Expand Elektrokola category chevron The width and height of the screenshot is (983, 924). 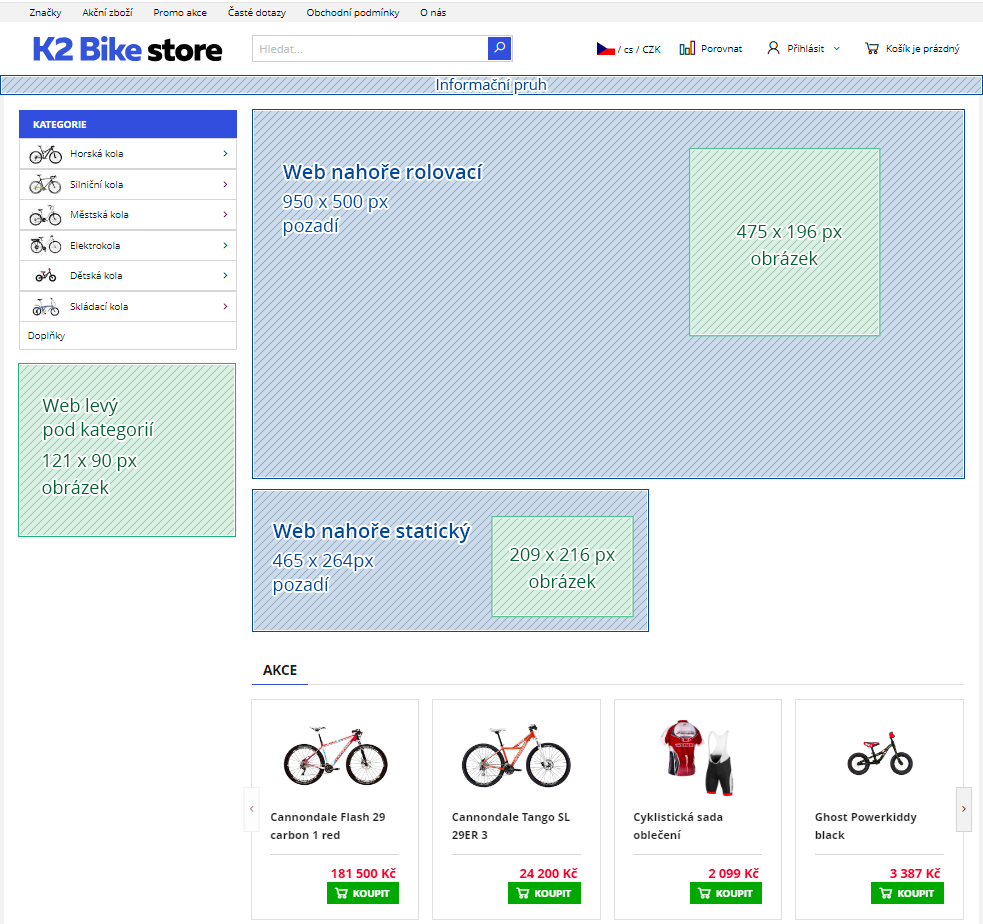[225, 245]
